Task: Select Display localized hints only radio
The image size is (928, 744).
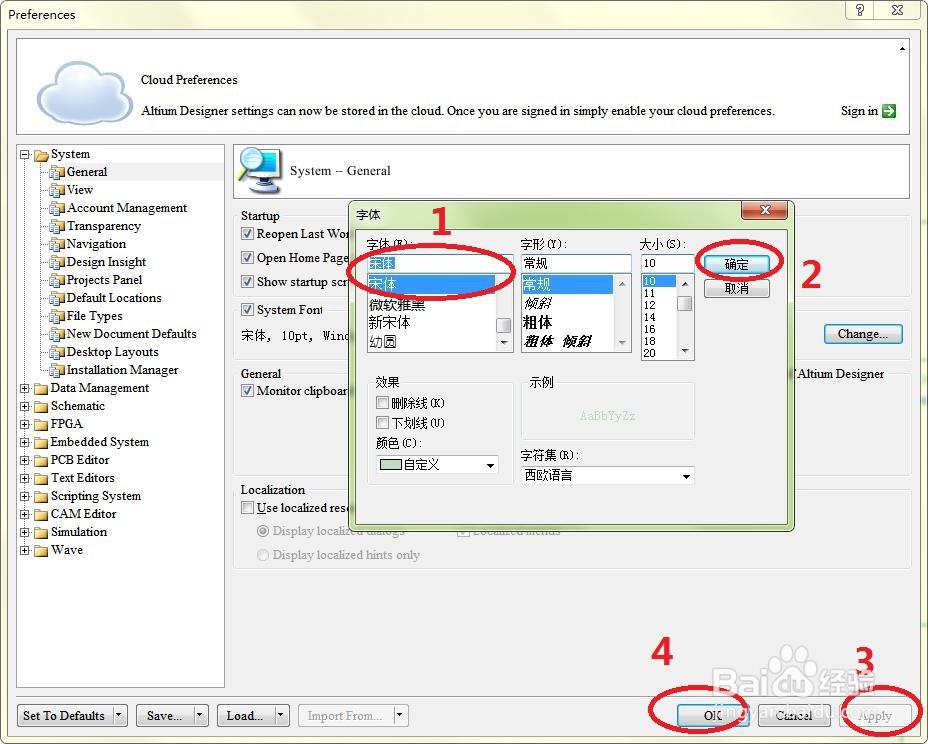Action: coord(263,555)
